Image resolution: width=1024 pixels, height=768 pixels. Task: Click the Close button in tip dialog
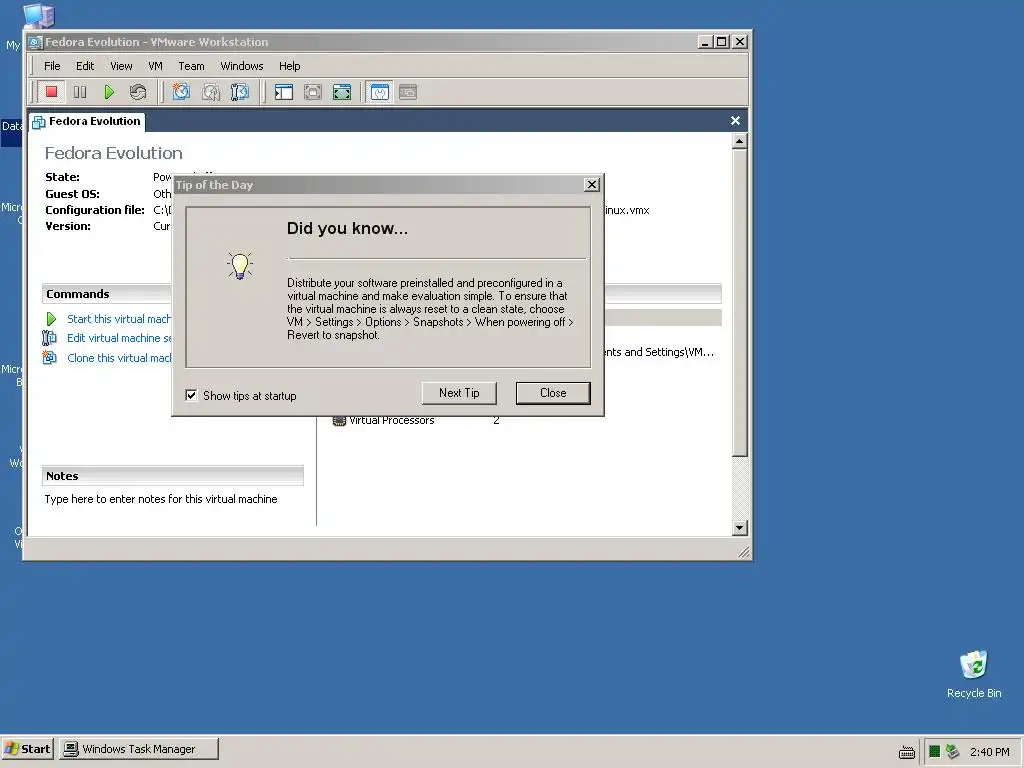coord(553,393)
